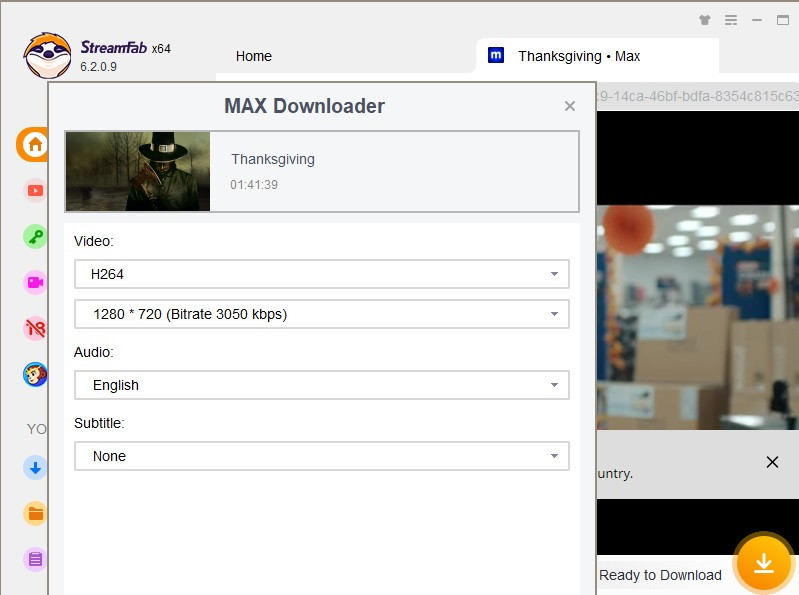Click the orange Home icon in sidebar
This screenshot has height=595, width=799.
[34, 144]
